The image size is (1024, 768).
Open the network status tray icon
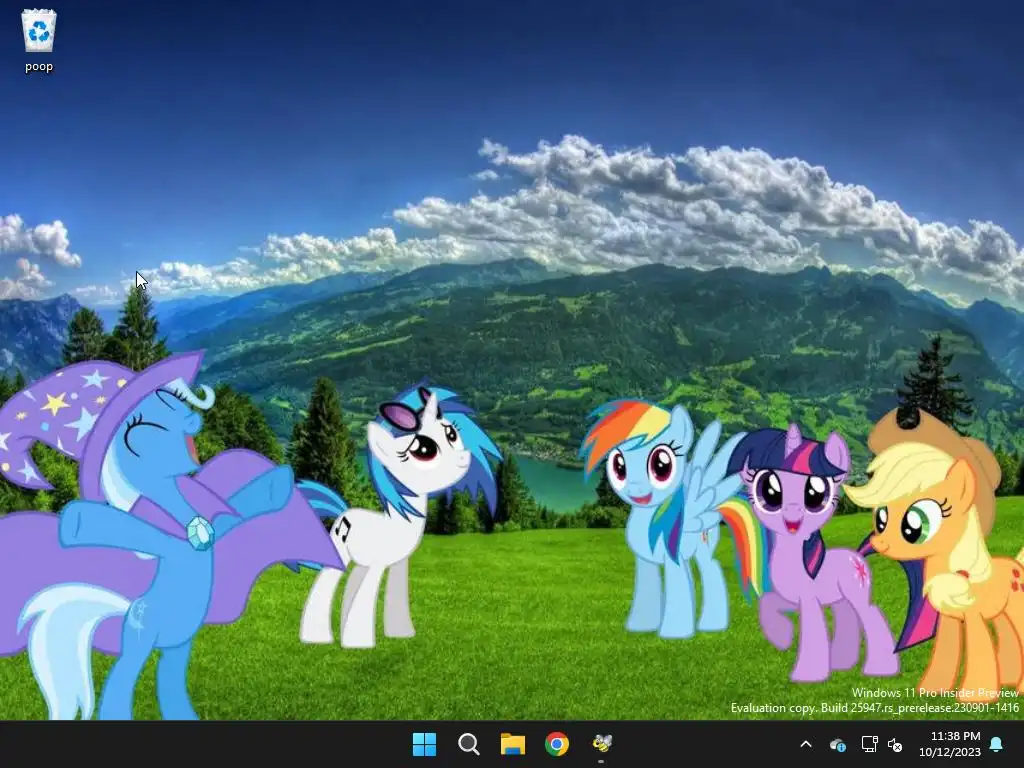coord(869,744)
